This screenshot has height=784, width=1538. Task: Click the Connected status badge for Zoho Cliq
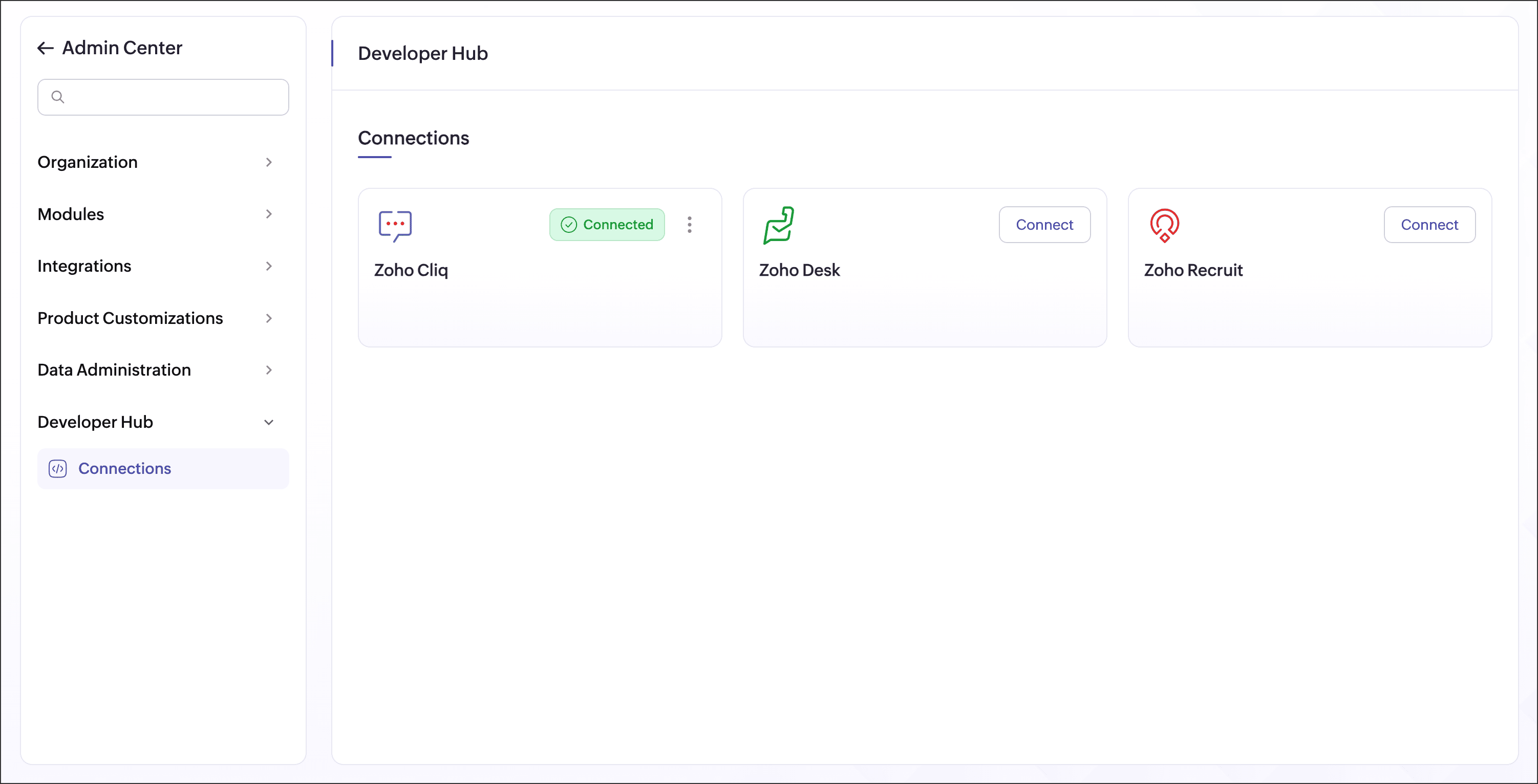[607, 224]
